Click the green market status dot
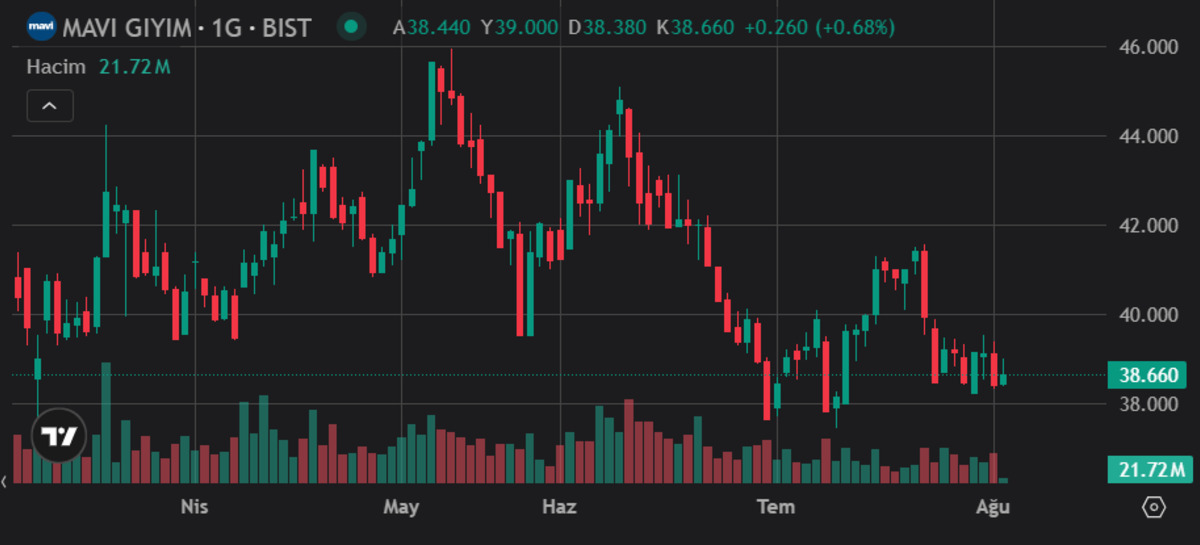This screenshot has height=545, width=1200. coord(349,27)
